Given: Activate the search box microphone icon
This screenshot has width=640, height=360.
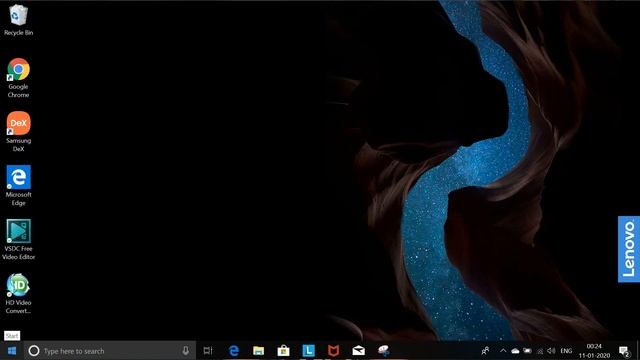Looking at the screenshot, I should pyautogui.click(x=185, y=351).
